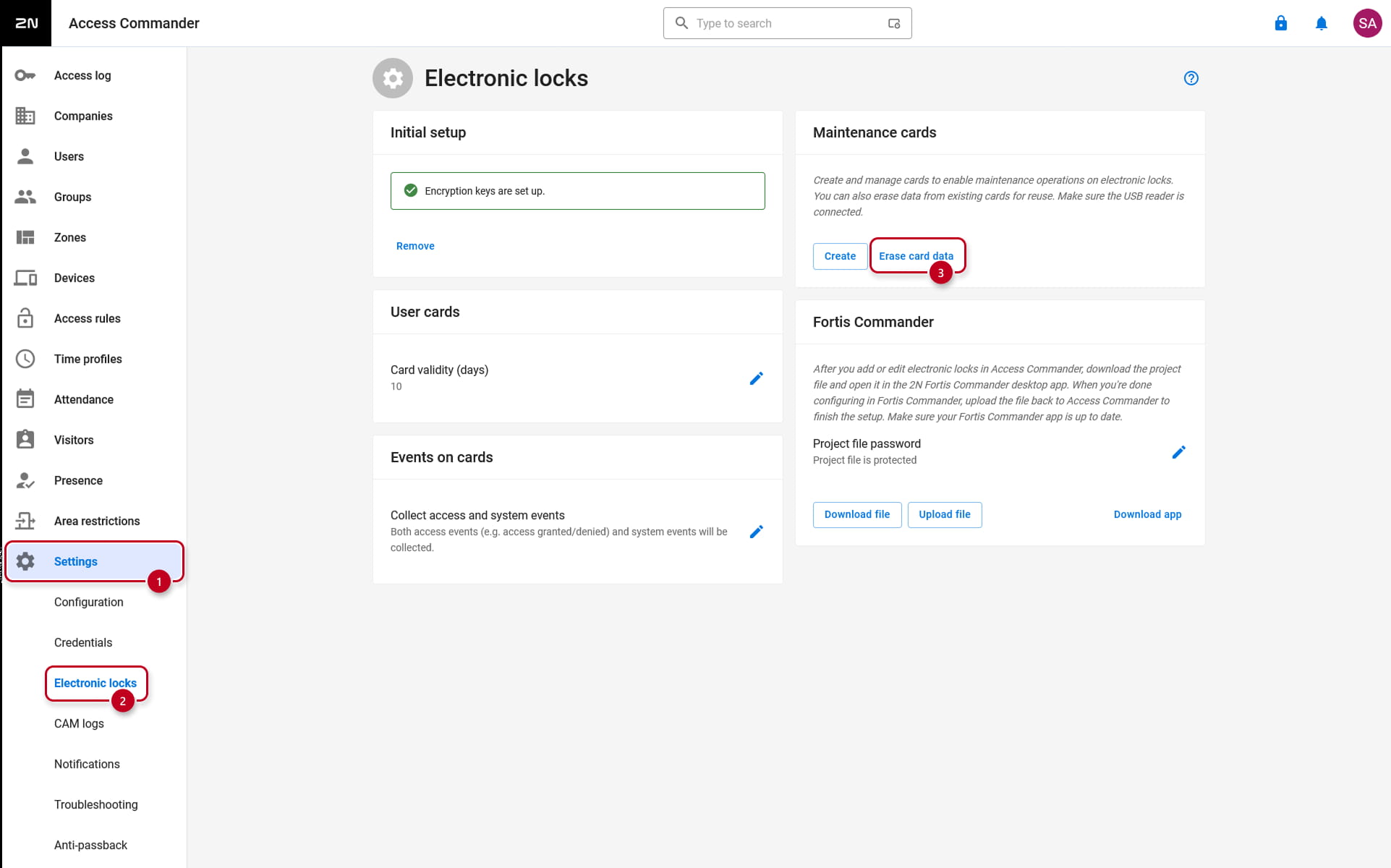The height and width of the screenshot is (868, 1391).
Task: Navigate to Visitors
Action: [x=94, y=440]
